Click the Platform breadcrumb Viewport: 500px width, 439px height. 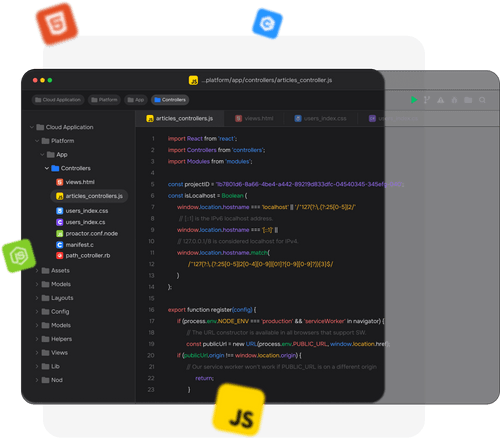pyautogui.click(x=104, y=100)
